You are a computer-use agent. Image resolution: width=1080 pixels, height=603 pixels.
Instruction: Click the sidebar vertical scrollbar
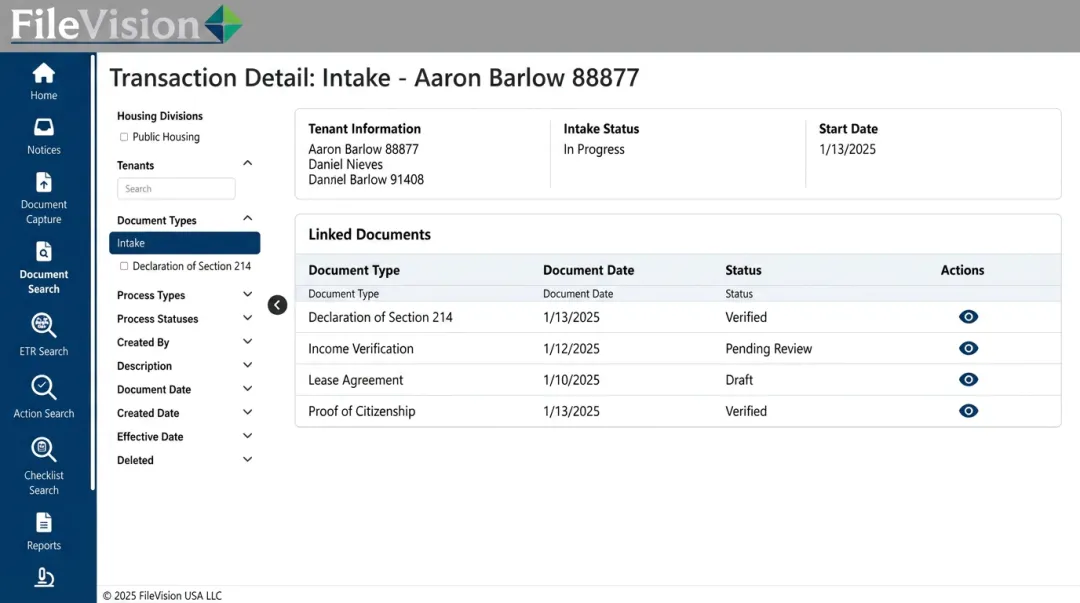tap(92, 272)
